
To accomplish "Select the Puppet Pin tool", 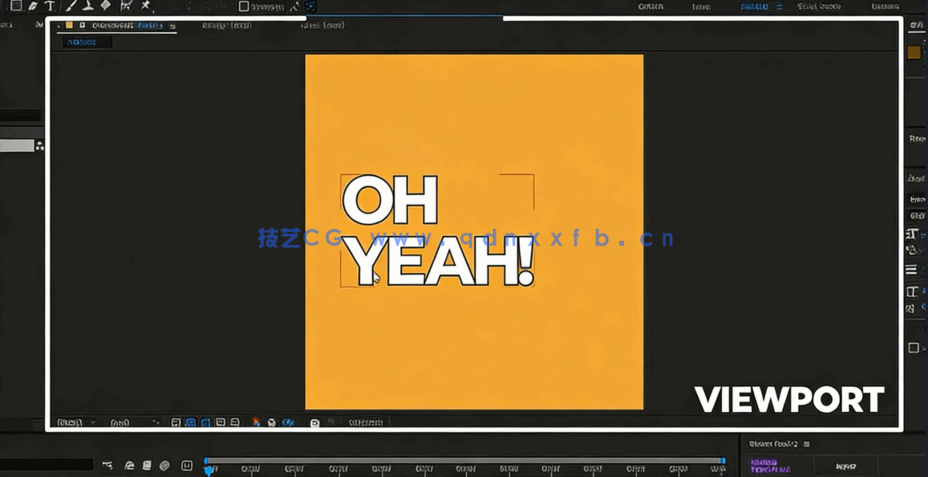I will (x=146, y=6).
